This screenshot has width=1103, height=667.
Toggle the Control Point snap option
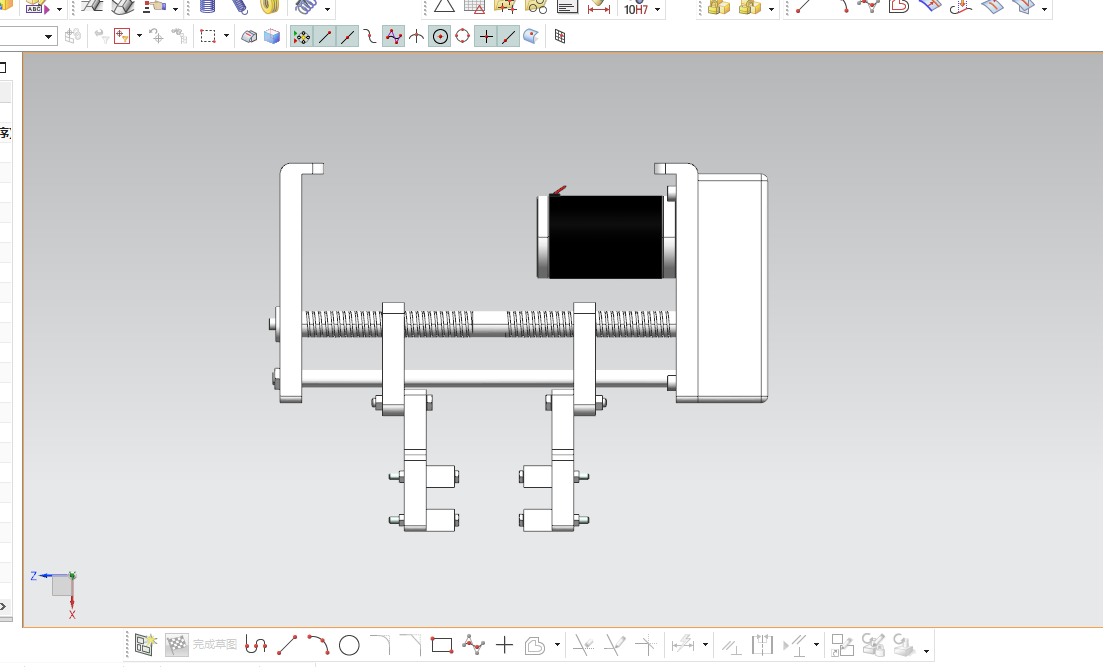click(370, 37)
